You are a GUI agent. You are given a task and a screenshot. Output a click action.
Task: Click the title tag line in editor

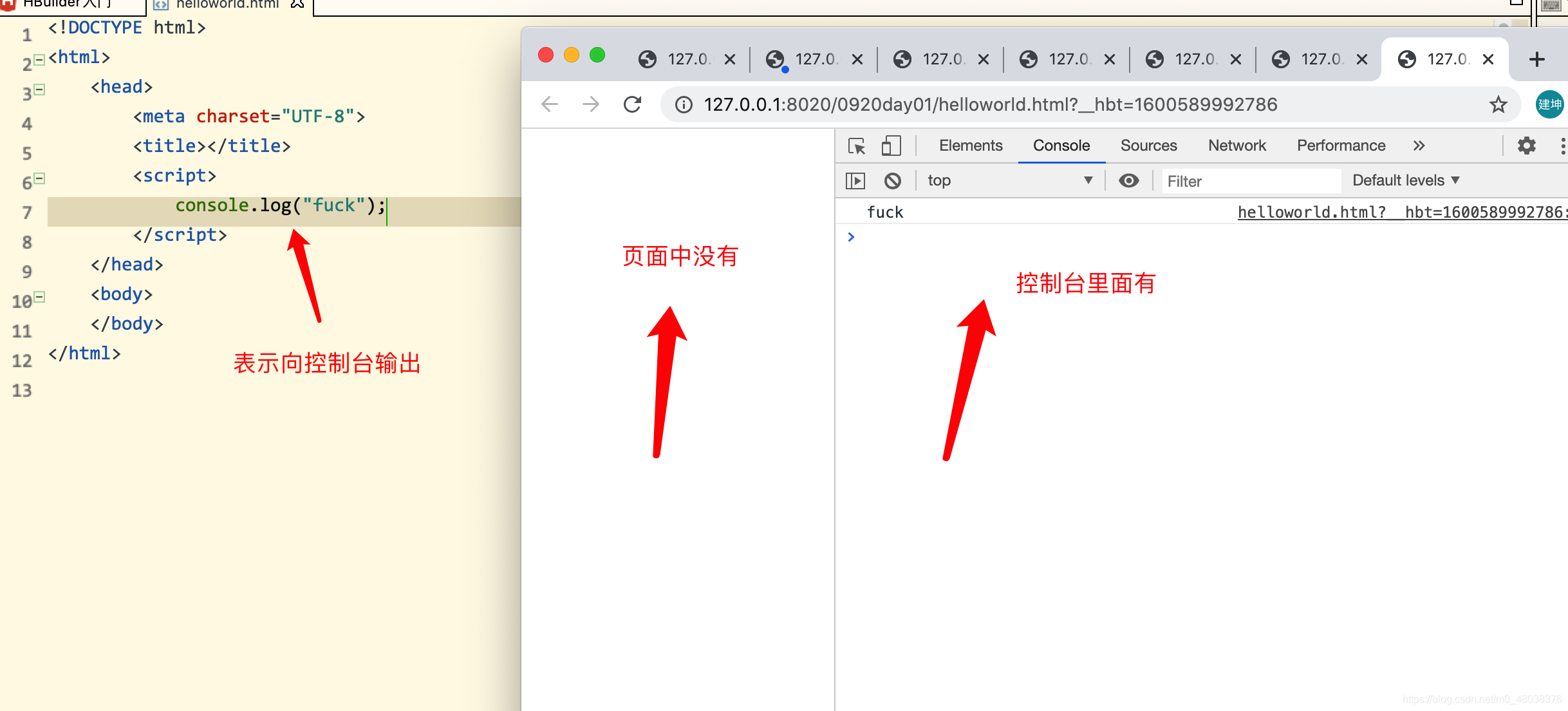[x=212, y=146]
